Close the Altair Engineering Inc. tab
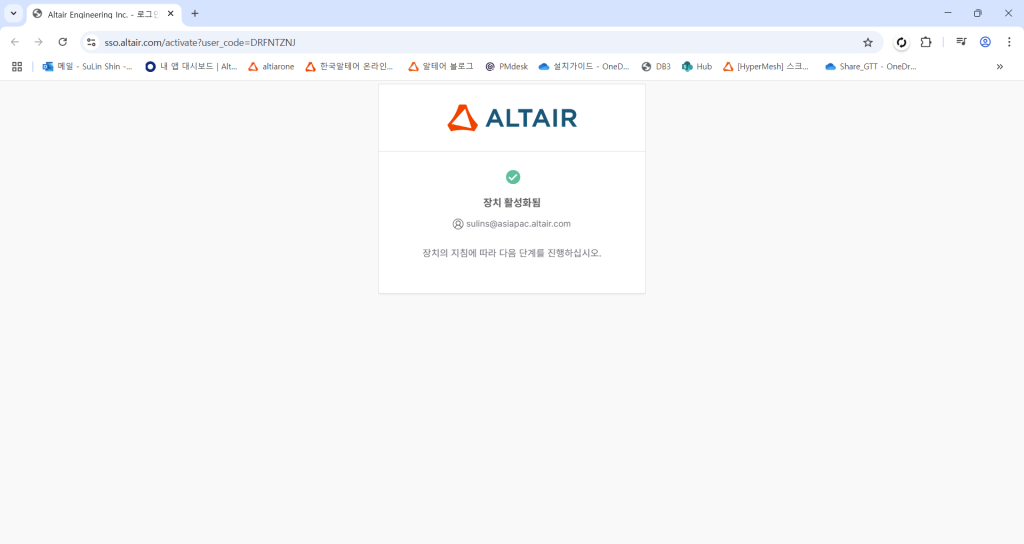Viewport: 1024px width, 544px height. (x=170, y=14)
